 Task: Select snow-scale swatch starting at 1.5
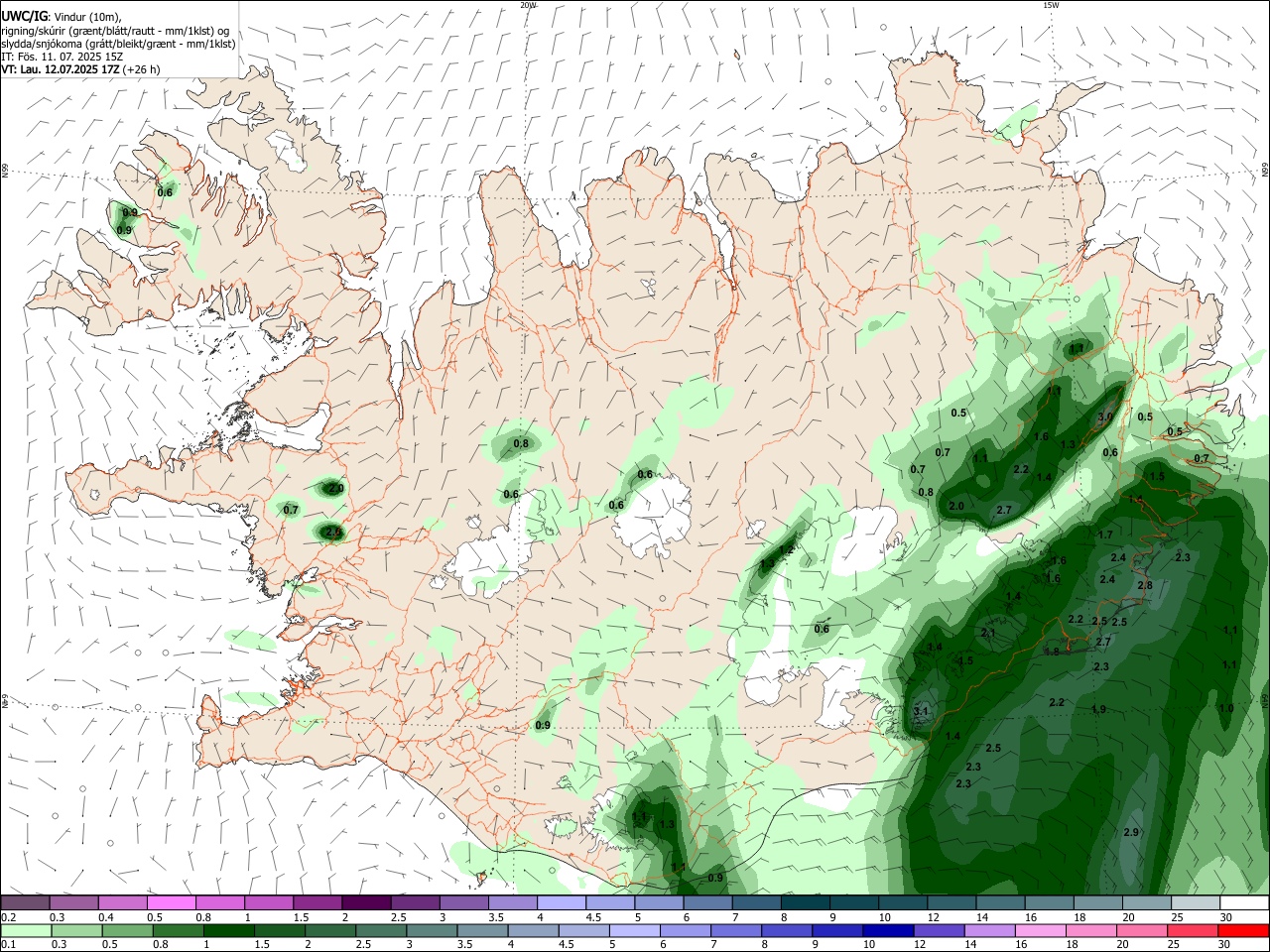coord(317,902)
